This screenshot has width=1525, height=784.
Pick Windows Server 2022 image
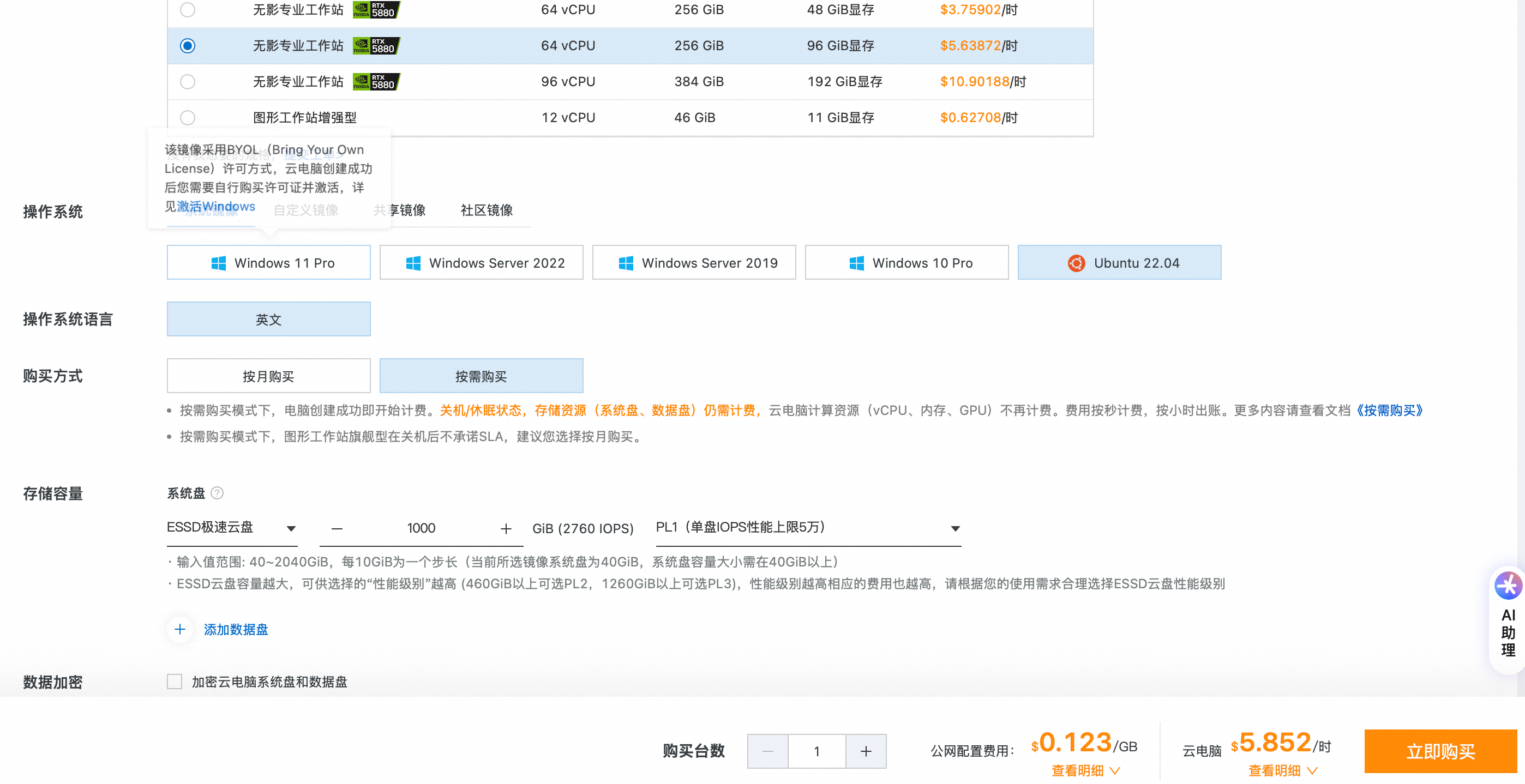point(481,263)
